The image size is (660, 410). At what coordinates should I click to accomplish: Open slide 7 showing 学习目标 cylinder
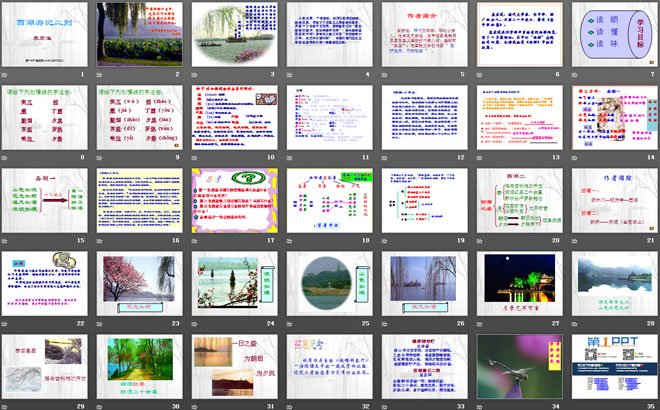coord(613,34)
